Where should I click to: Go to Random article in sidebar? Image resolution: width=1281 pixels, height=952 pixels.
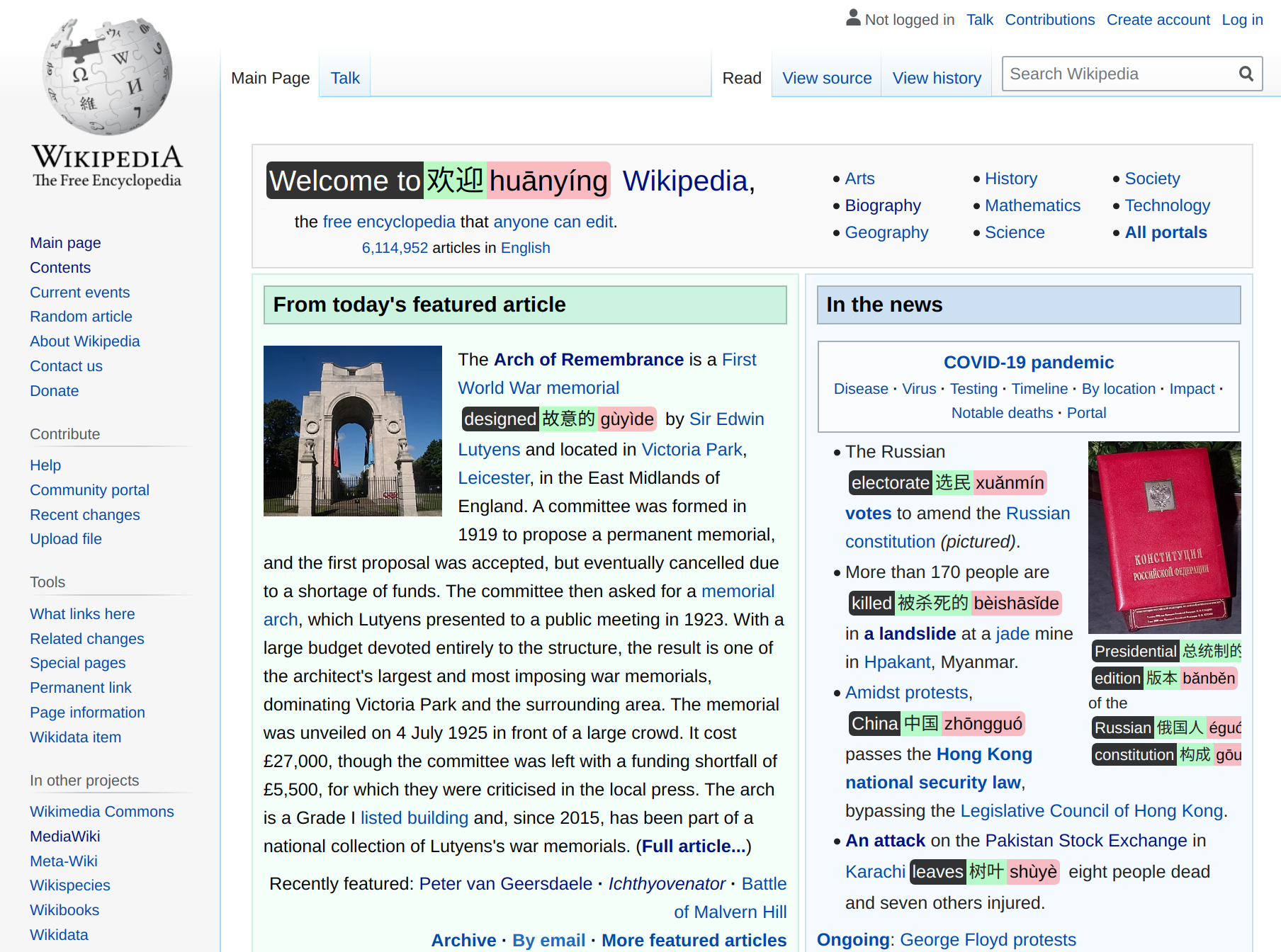click(x=81, y=317)
